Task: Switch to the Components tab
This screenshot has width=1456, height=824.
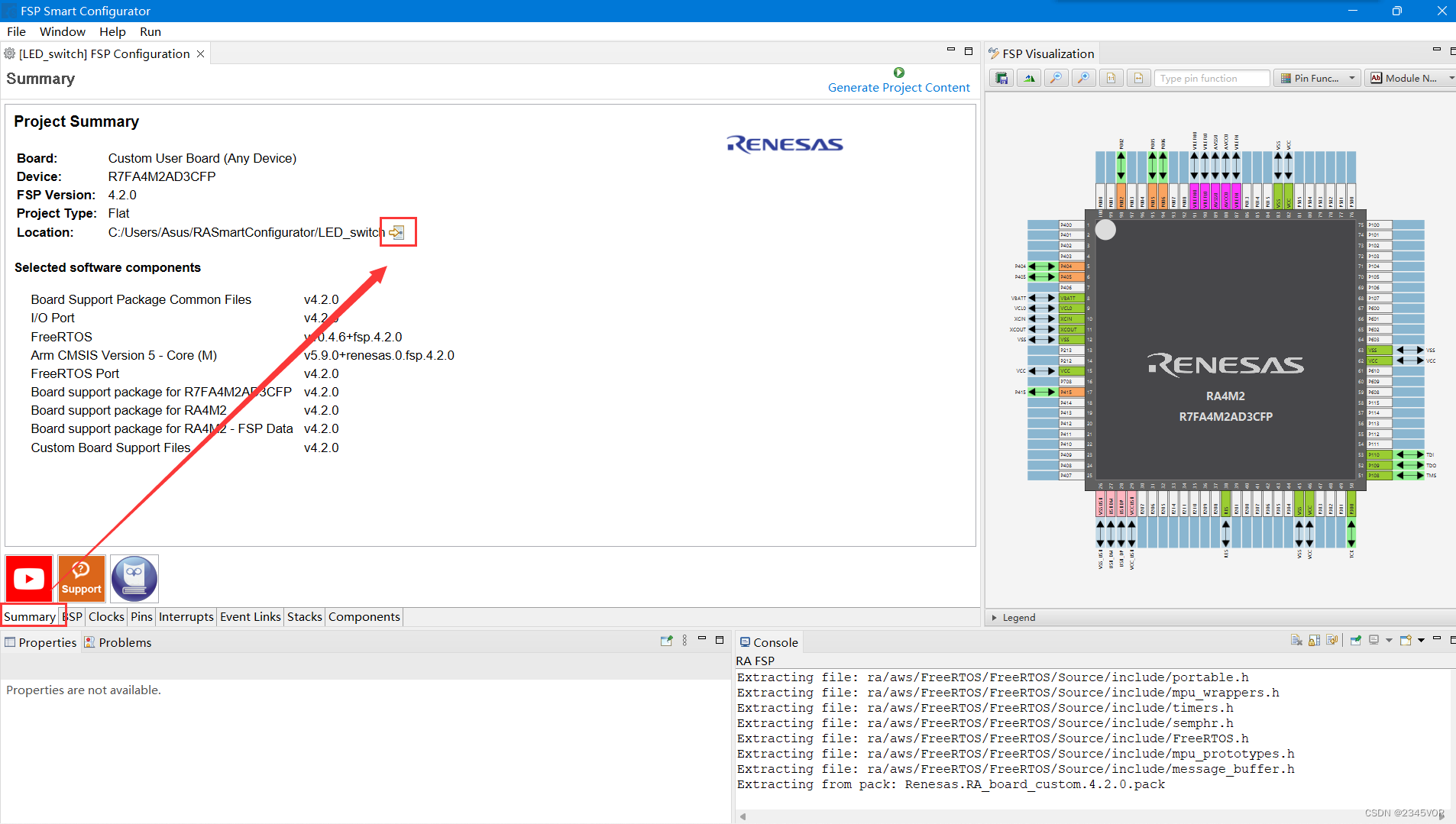Action: 364,617
